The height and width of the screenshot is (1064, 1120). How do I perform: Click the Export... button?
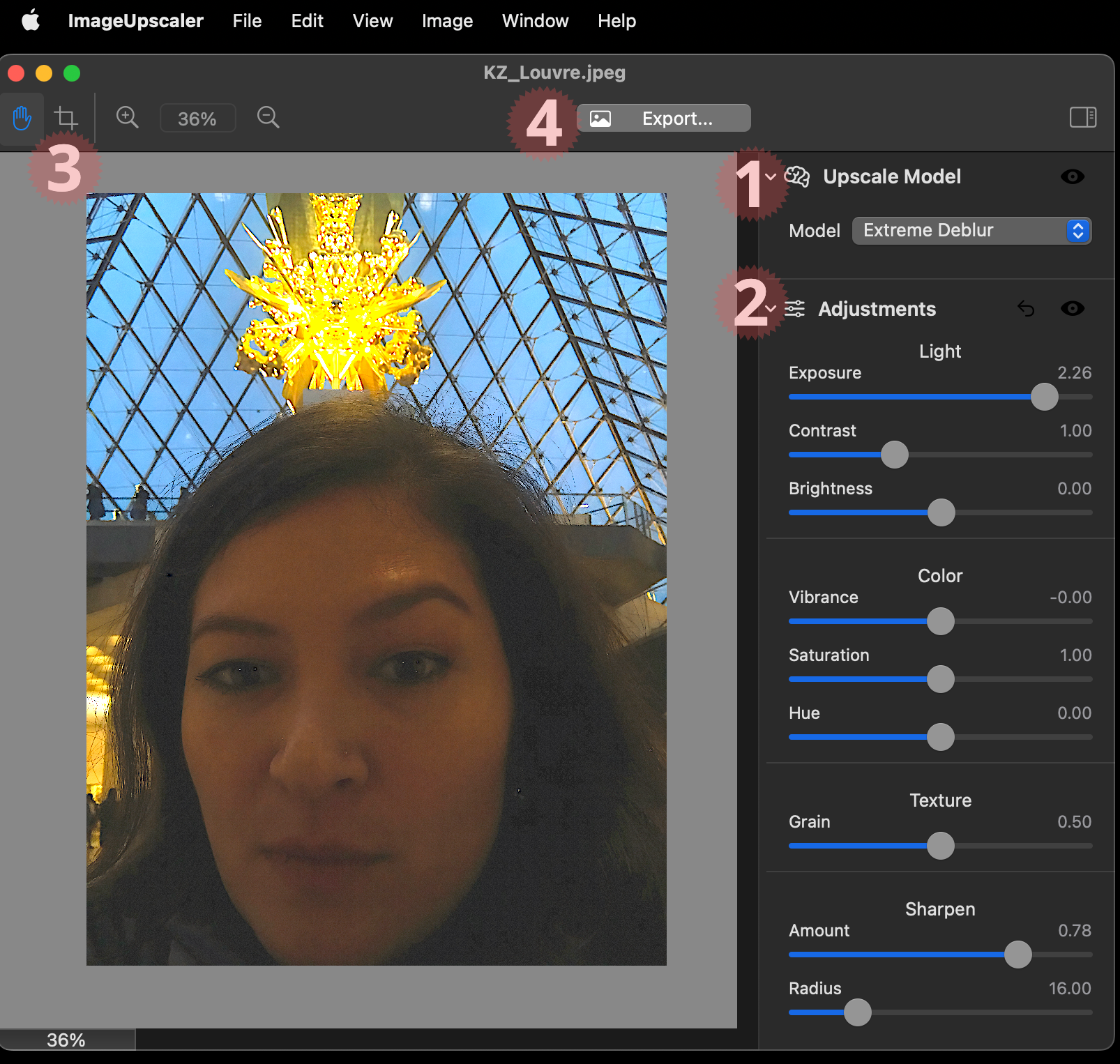coord(664,119)
